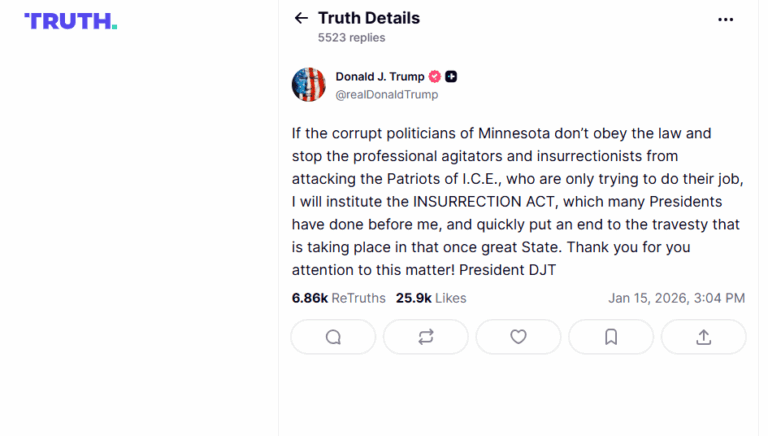This screenshot has width=768, height=436.
Task: Click the reply speech bubble icon
Action: pyautogui.click(x=333, y=337)
